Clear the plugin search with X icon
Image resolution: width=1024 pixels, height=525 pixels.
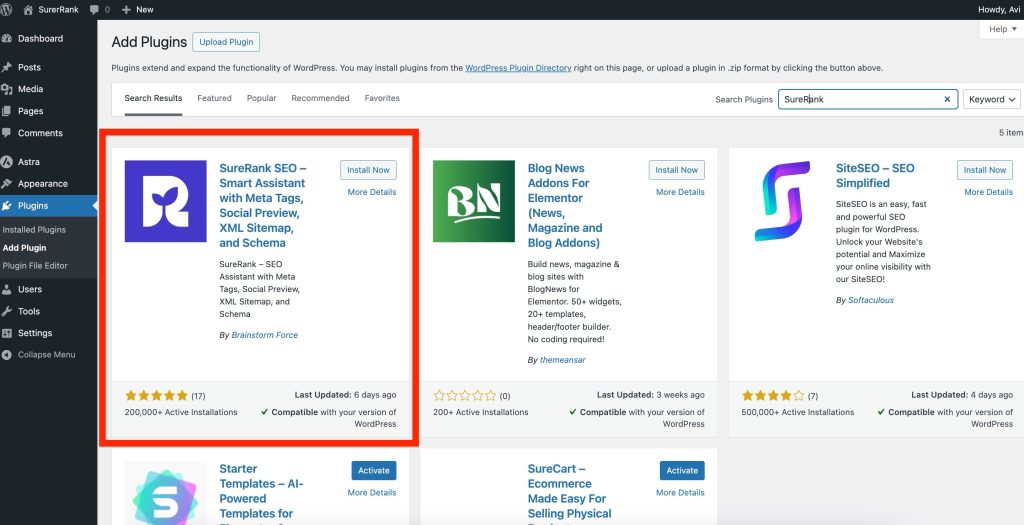947,99
